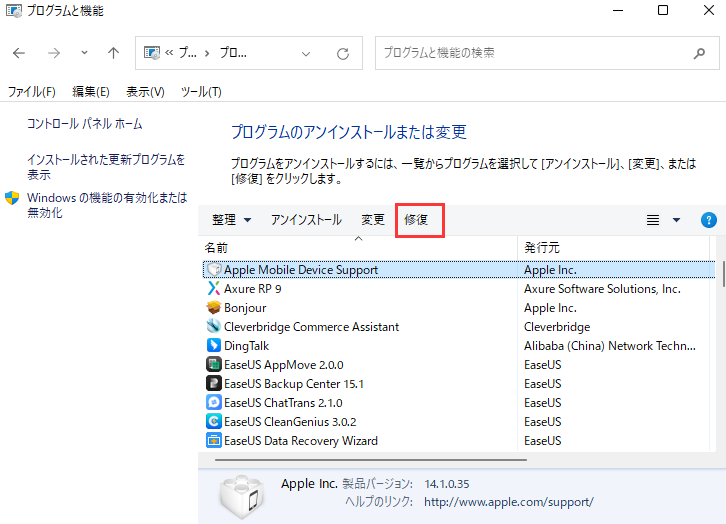
Task: Expand the view options dropdown arrow
Action: coord(676,220)
